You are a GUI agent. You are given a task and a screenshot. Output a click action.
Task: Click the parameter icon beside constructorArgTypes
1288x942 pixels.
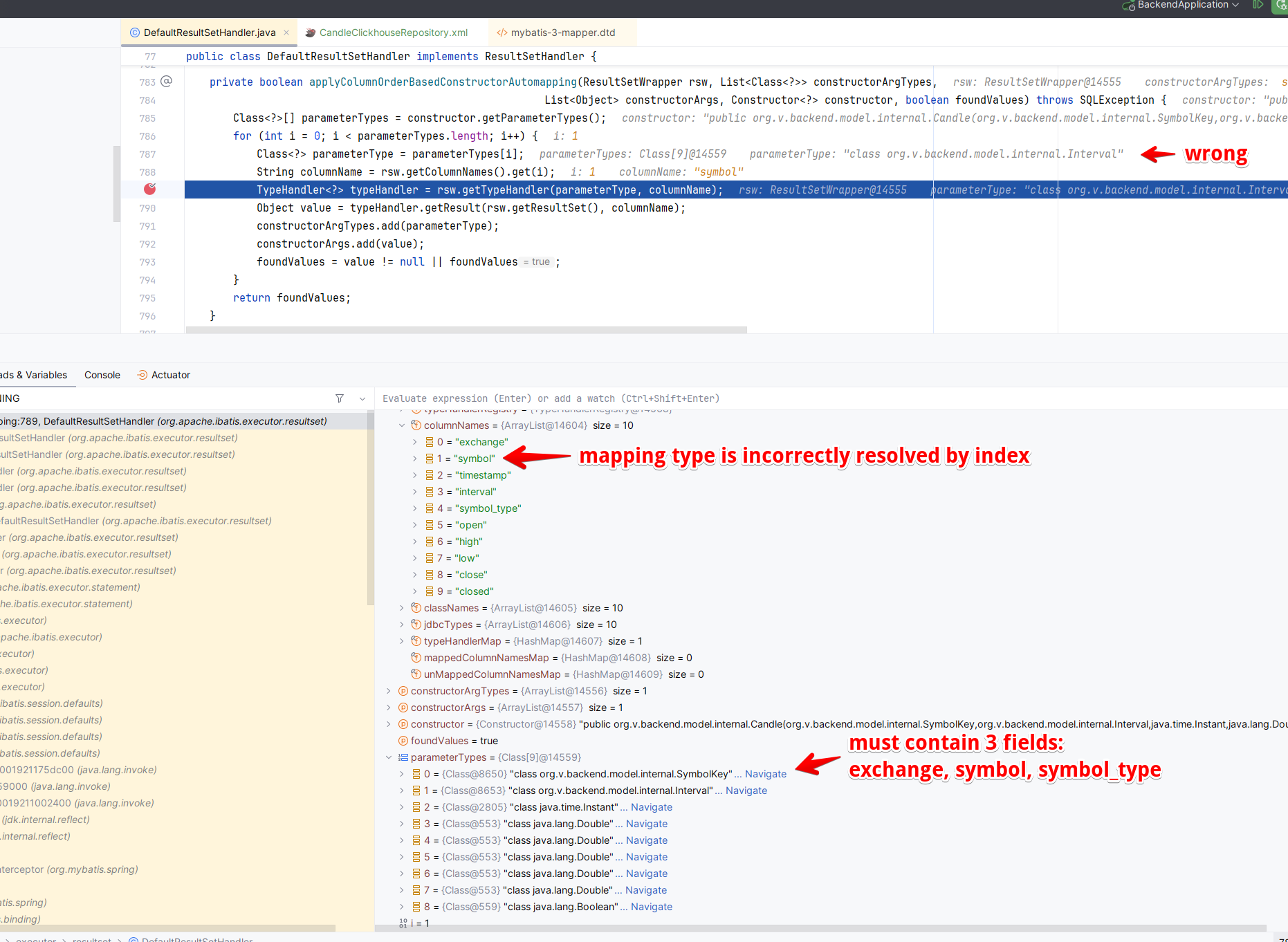tap(403, 691)
